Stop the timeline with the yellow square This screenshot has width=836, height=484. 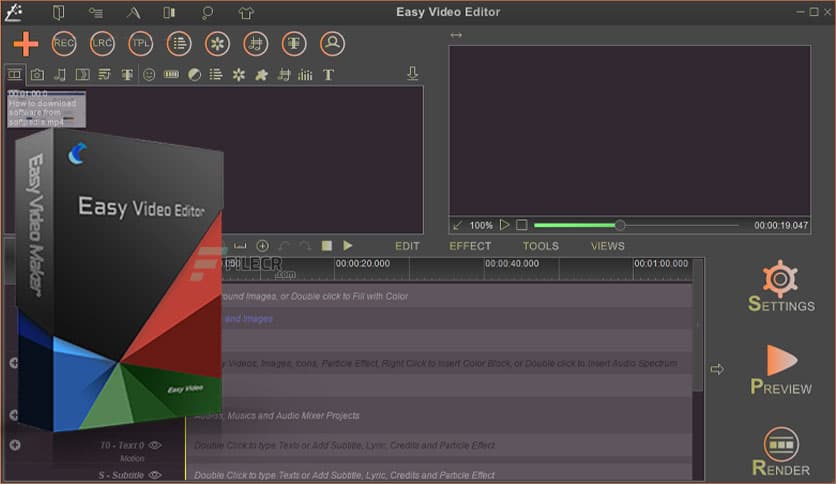click(x=327, y=245)
